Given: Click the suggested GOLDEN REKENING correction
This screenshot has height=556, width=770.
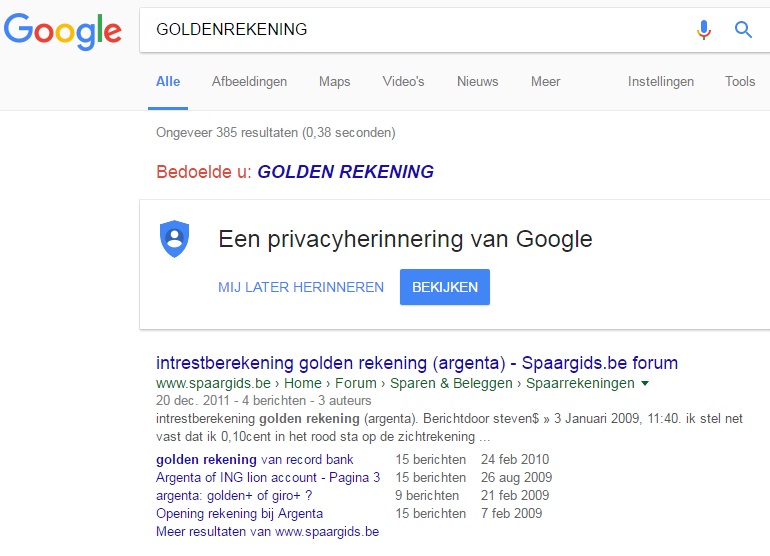Looking at the screenshot, I should tap(345, 172).
